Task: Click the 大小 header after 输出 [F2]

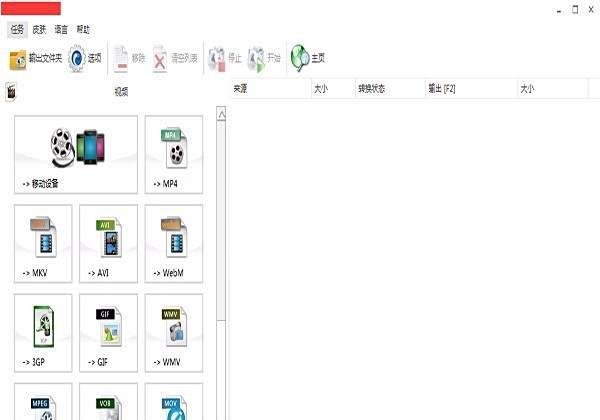Action: [553, 89]
